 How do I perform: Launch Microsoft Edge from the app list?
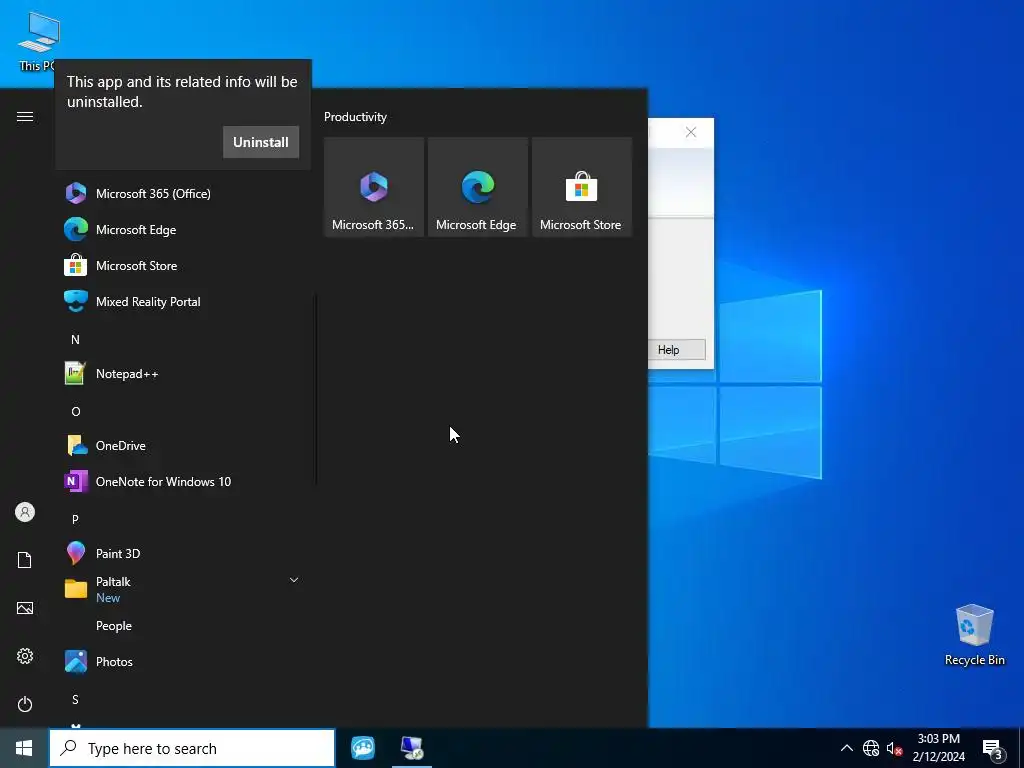point(183,229)
